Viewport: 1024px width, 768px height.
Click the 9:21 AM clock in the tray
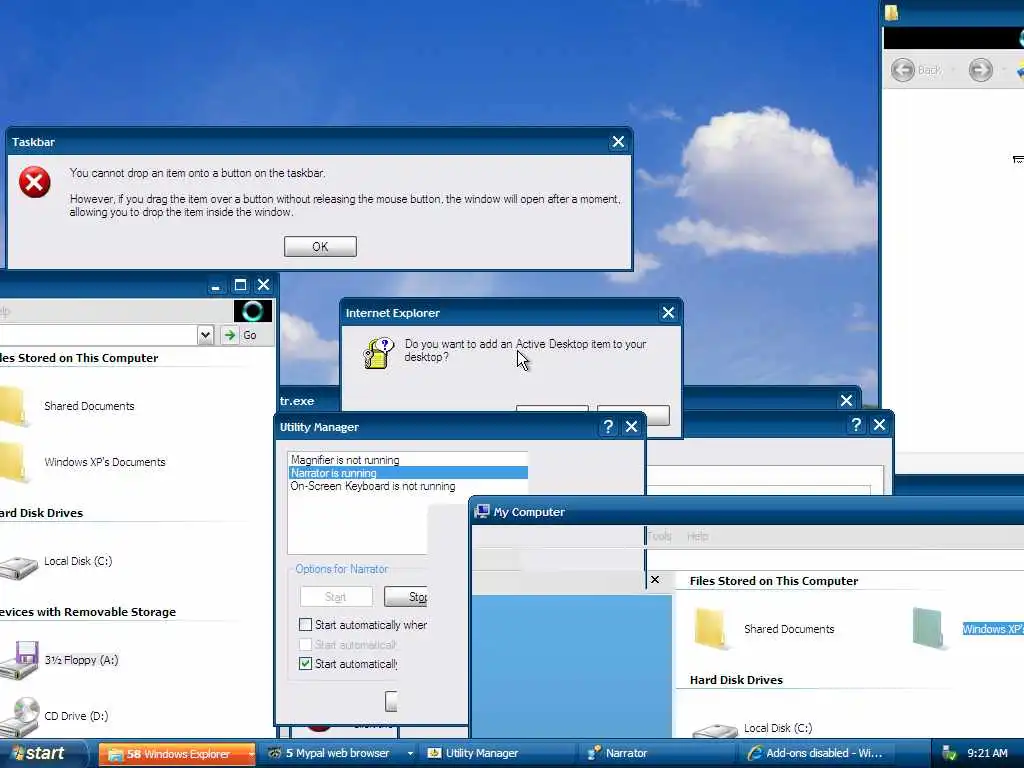(x=987, y=754)
